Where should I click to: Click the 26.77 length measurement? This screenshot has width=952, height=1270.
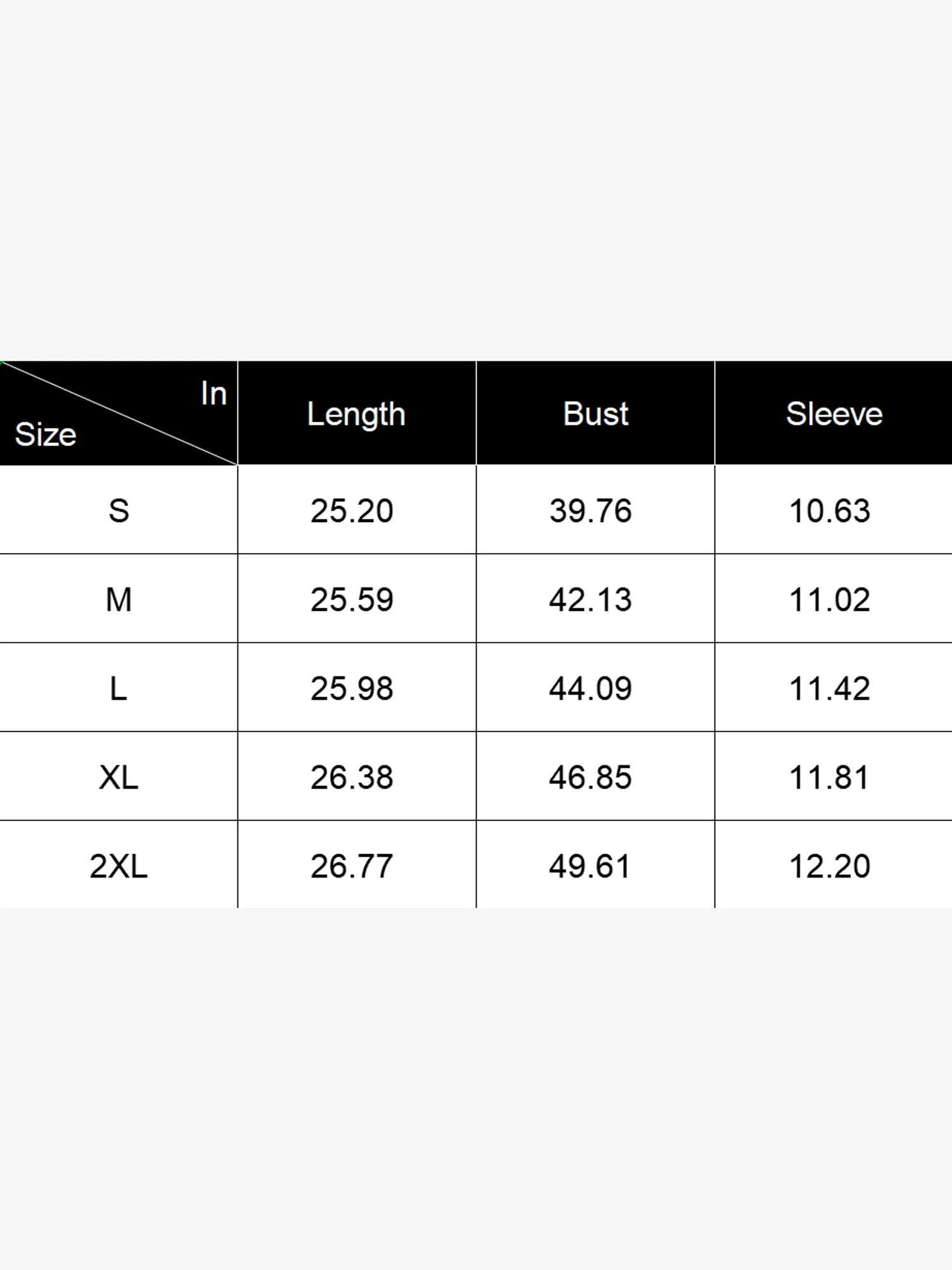tap(352, 866)
